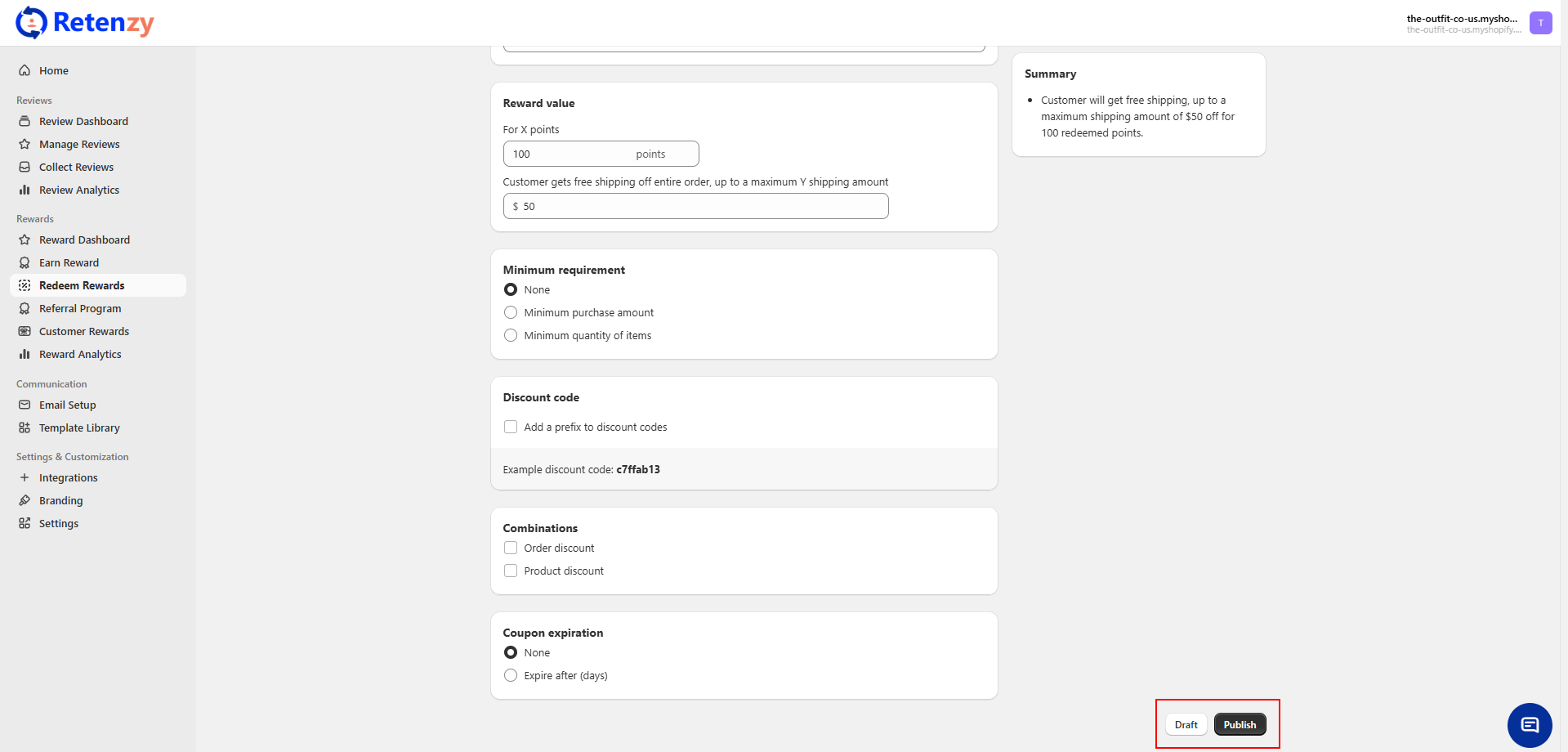The image size is (1568, 752).
Task: Select Minimum purchase amount requirement
Action: (x=511, y=312)
